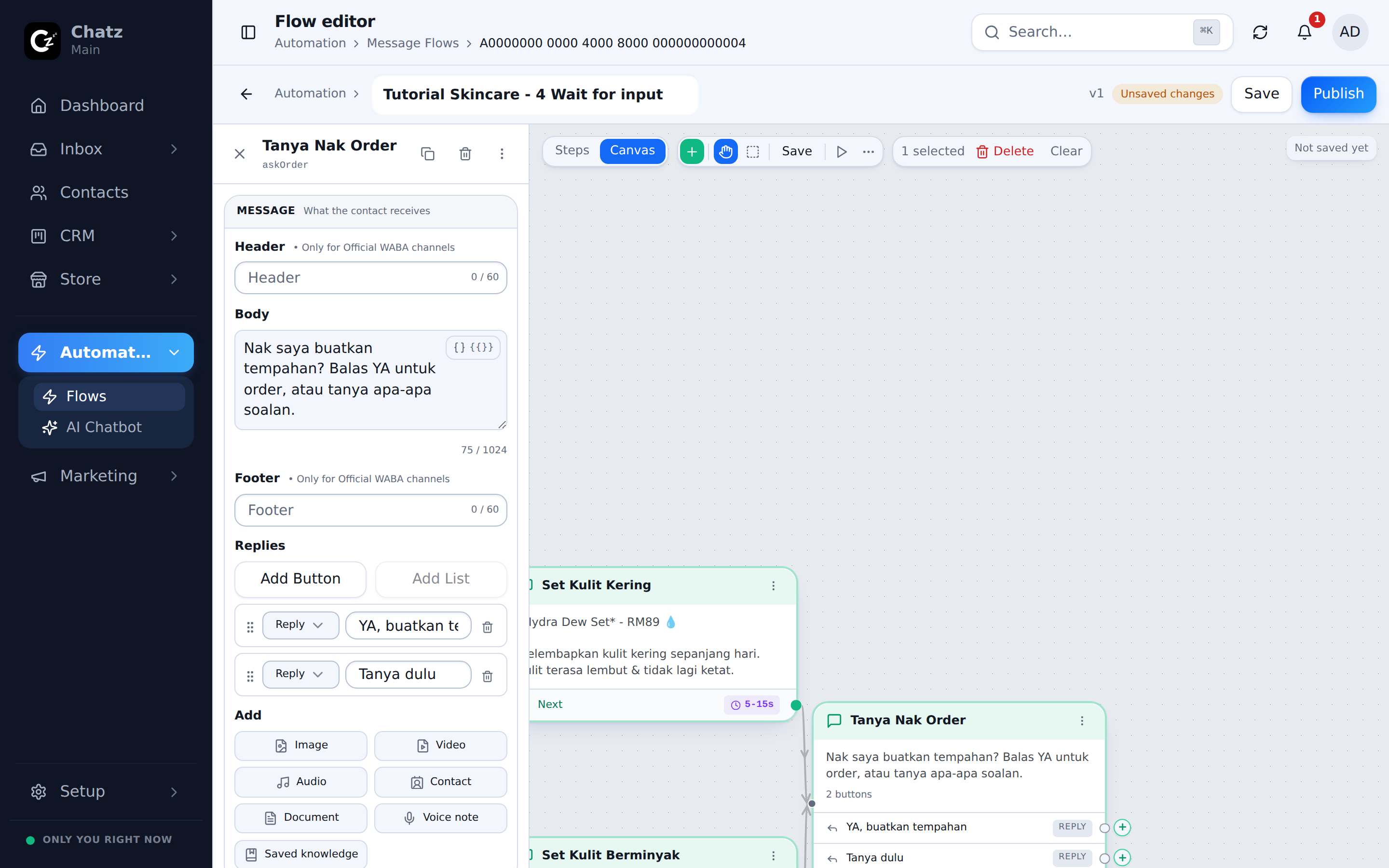
Task: Add a new node with green plus
Action: (x=692, y=151)
